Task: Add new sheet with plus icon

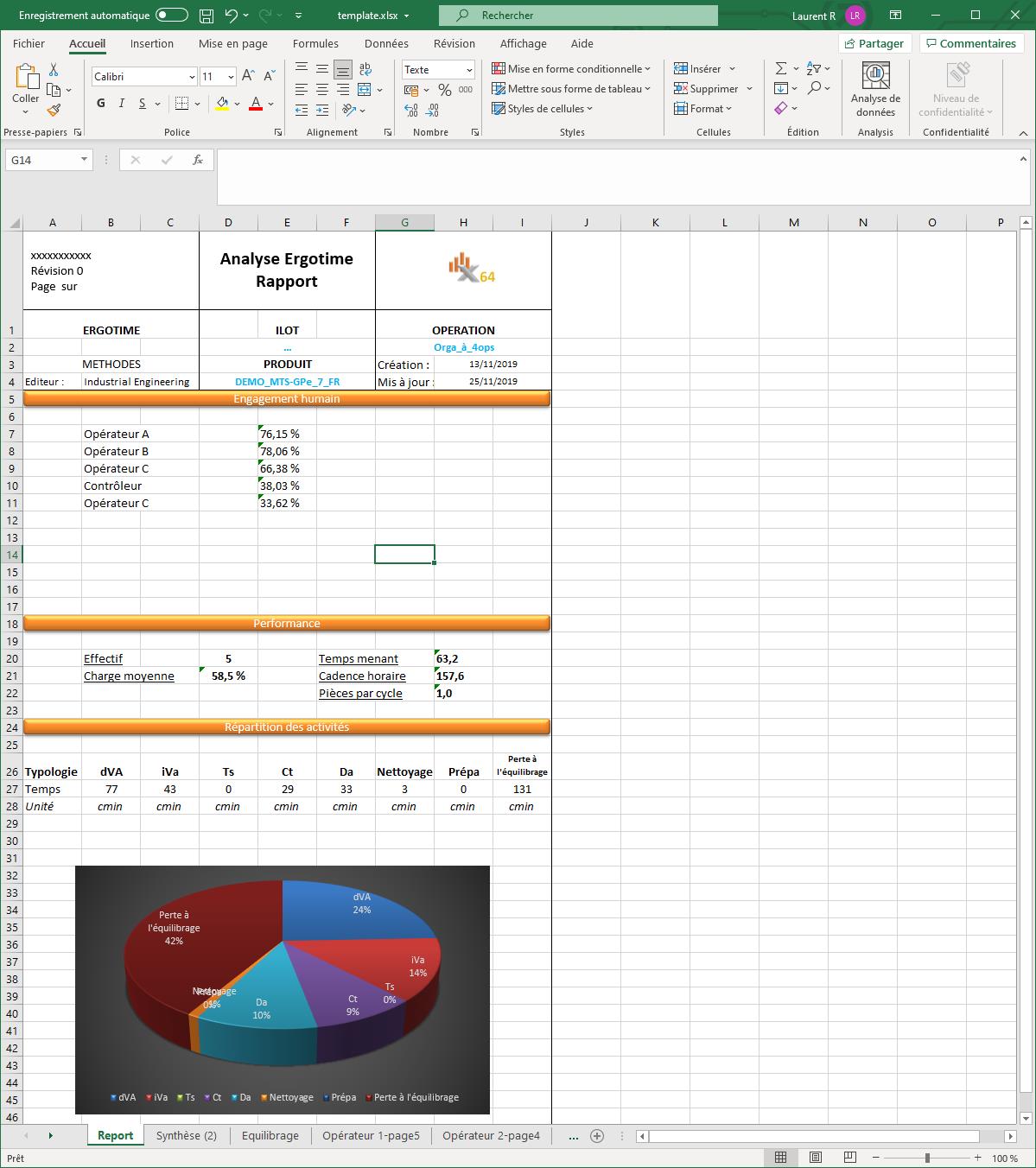Action: click(597, 1136)
